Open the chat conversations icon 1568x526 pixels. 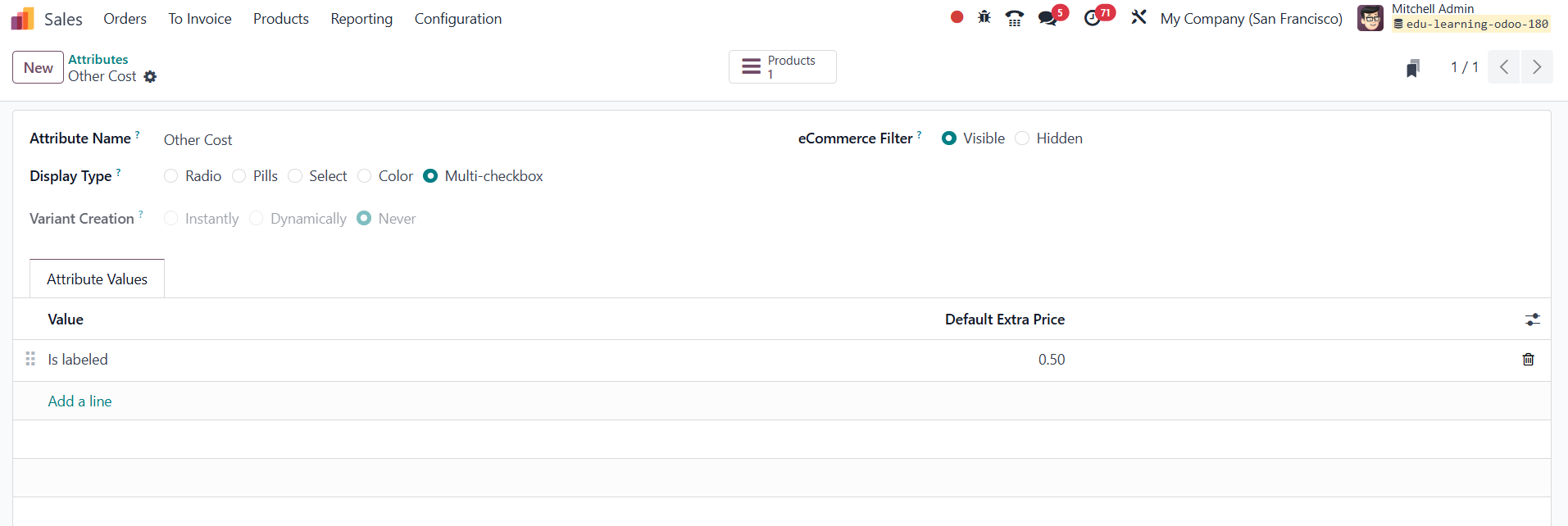1048,18
